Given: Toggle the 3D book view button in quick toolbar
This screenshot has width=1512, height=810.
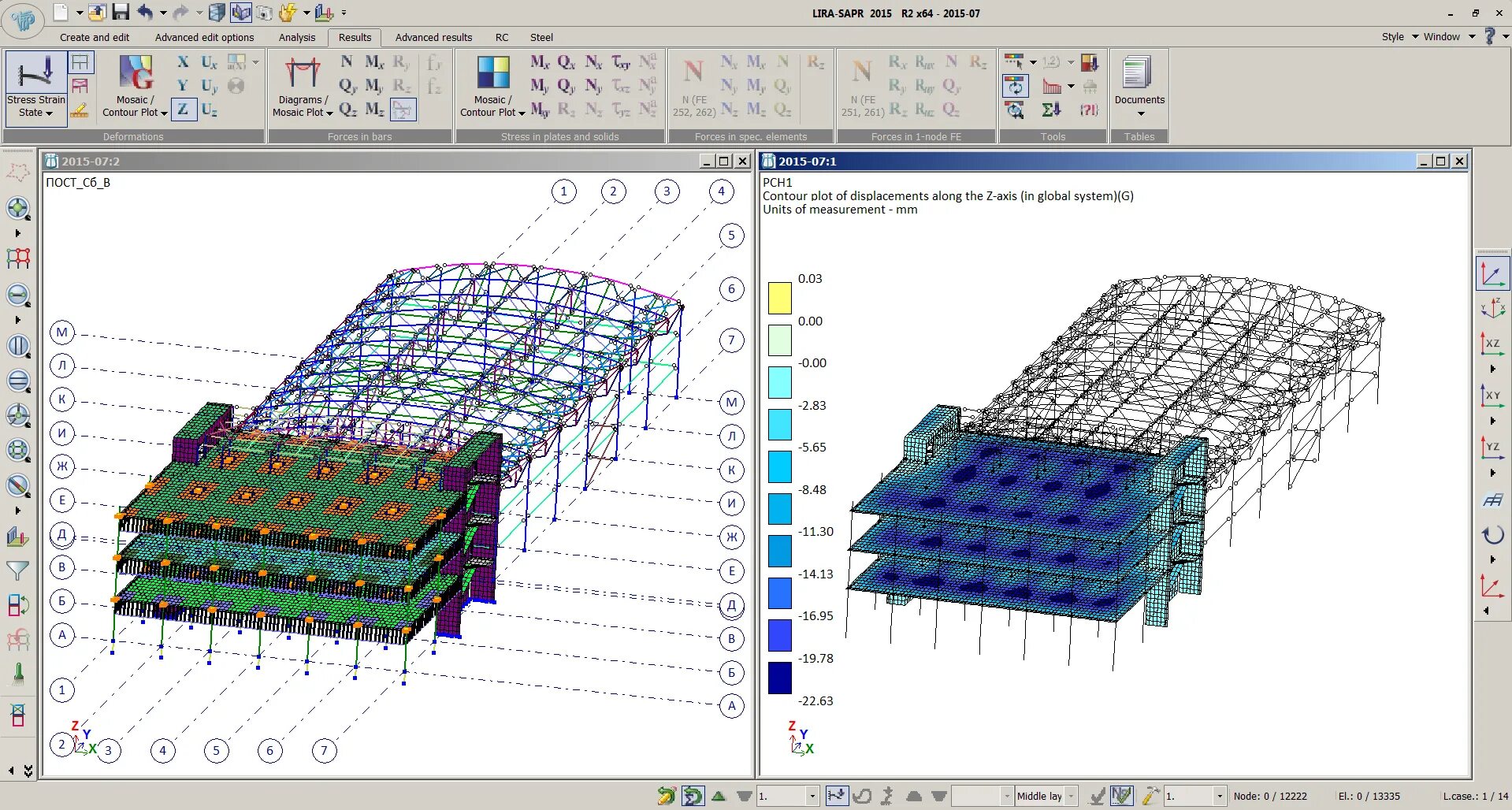Looking at the screenshot, I should click(241, 12).
